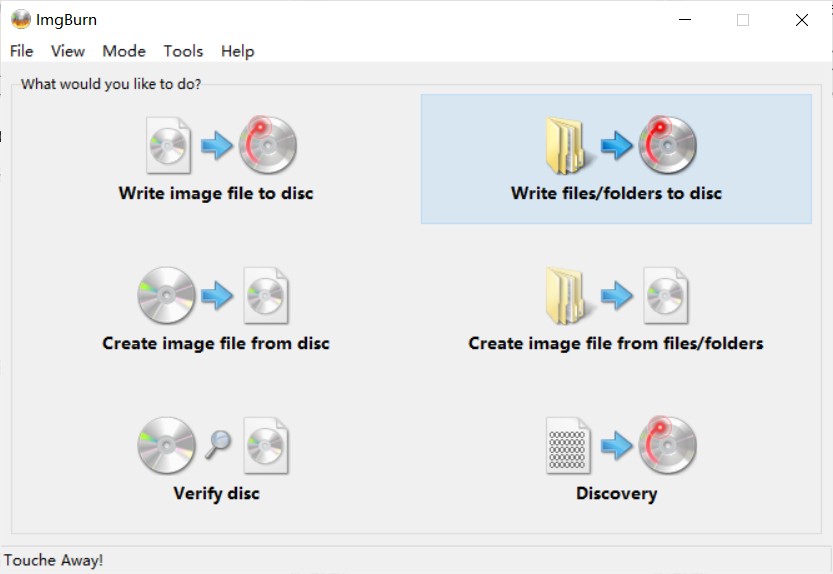
Task: Click the magnifying glass icon above Verify disc
Action: pos(218,444)
